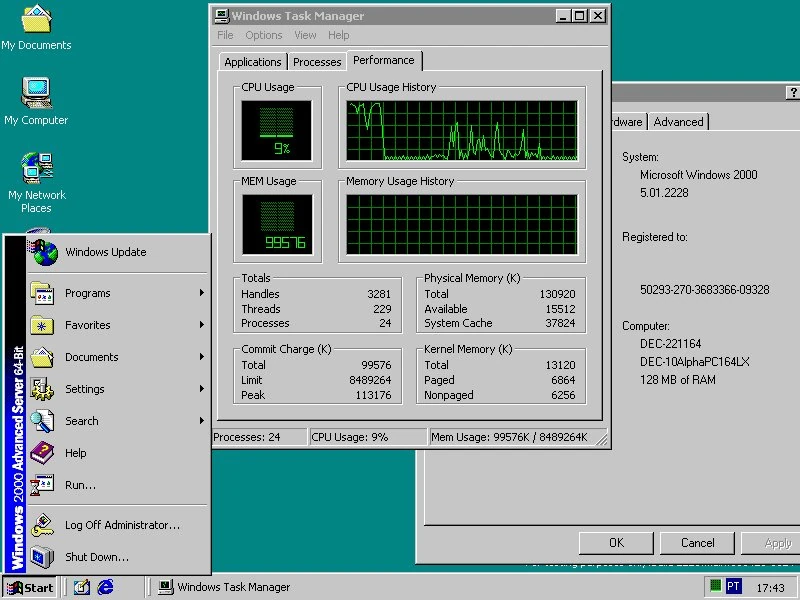
Task: Click the help question mark in System Properties
Action: 792,92
